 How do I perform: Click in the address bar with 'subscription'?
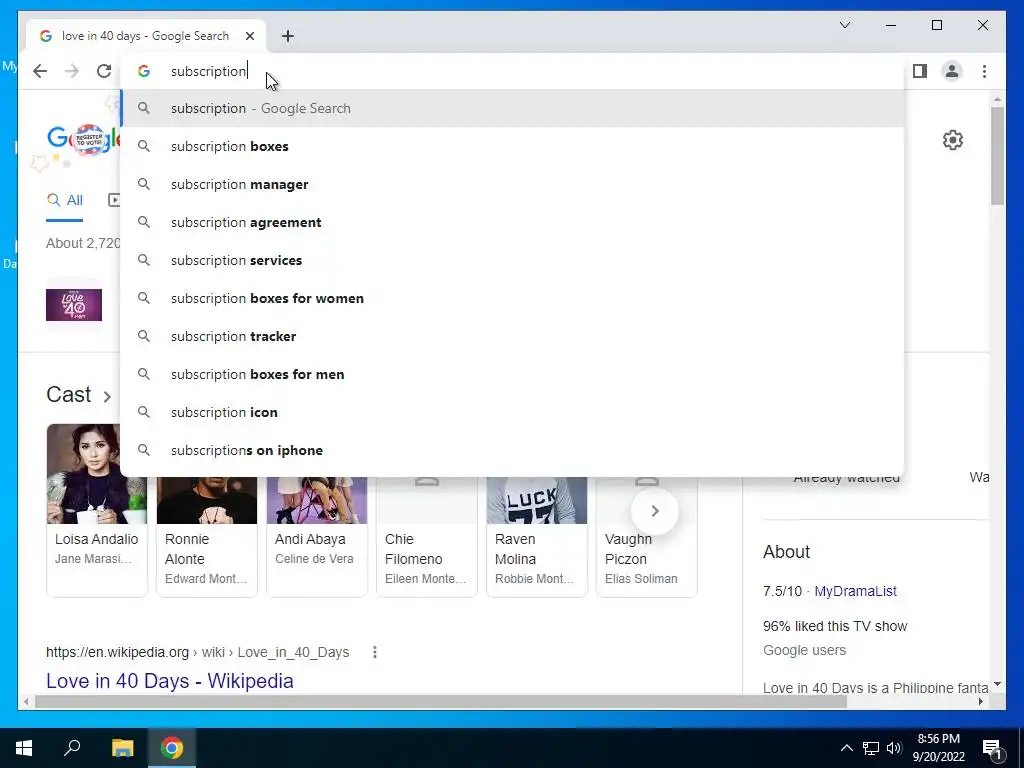point(513,71)
